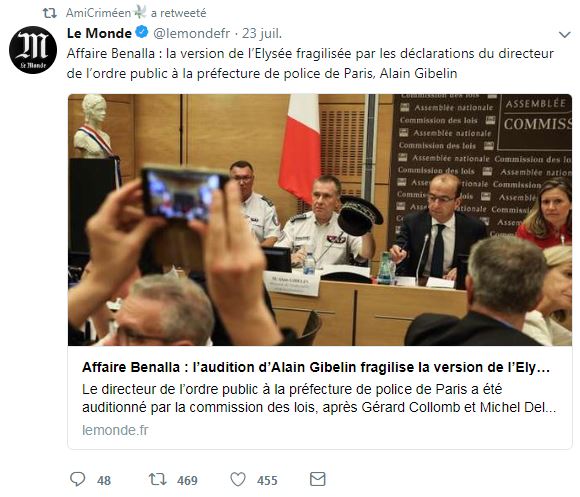This screenshot has width=580, height=497.
Task: Open article headline about Alain Gibelin audition
Action: click(316, 367)
